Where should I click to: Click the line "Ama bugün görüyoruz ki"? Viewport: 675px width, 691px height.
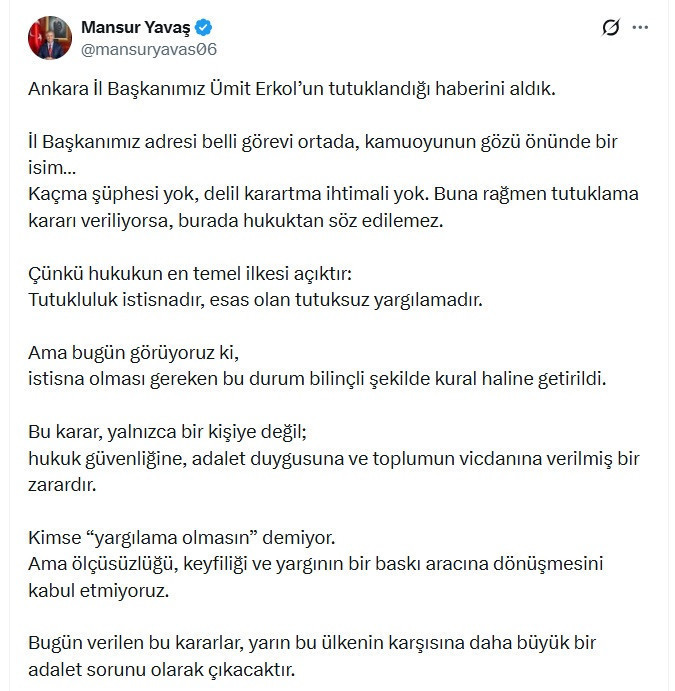coord(134,353)
